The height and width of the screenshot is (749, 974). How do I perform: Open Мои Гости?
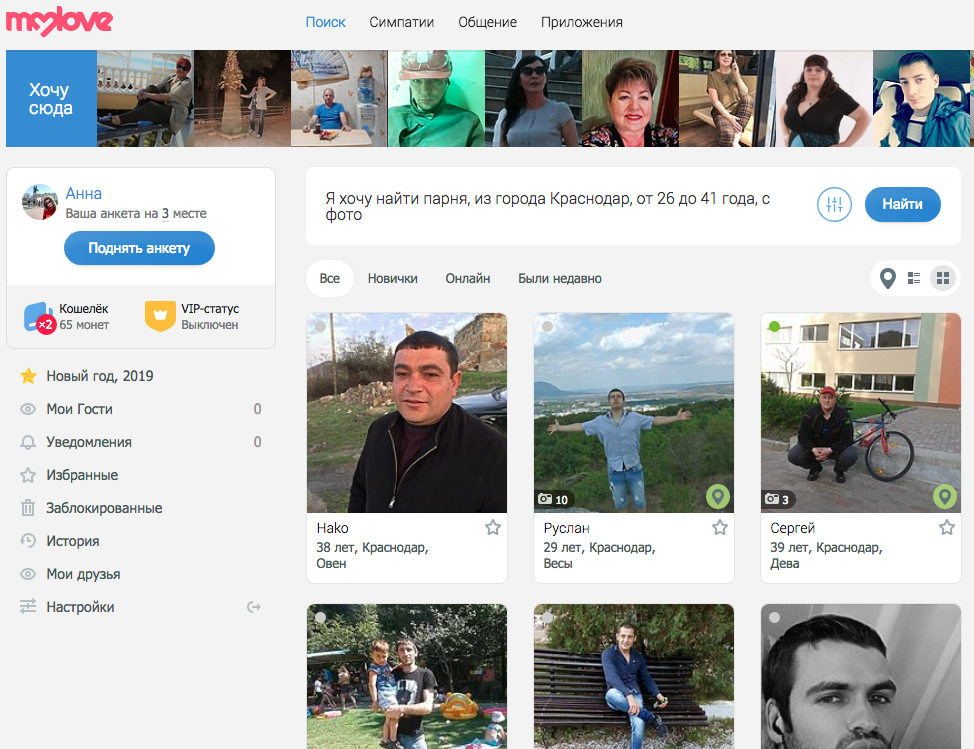tap(80, 409)
